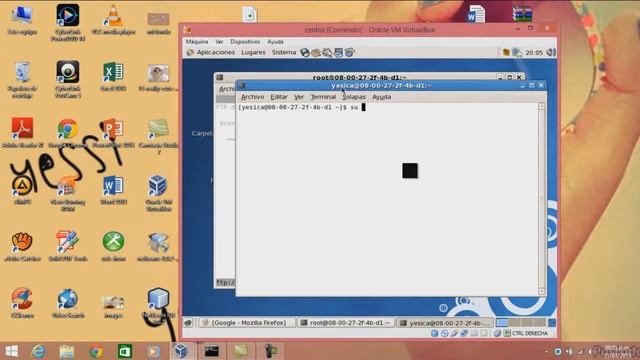Open the Word document at top right
640x360 pixels.
point(476,14)
